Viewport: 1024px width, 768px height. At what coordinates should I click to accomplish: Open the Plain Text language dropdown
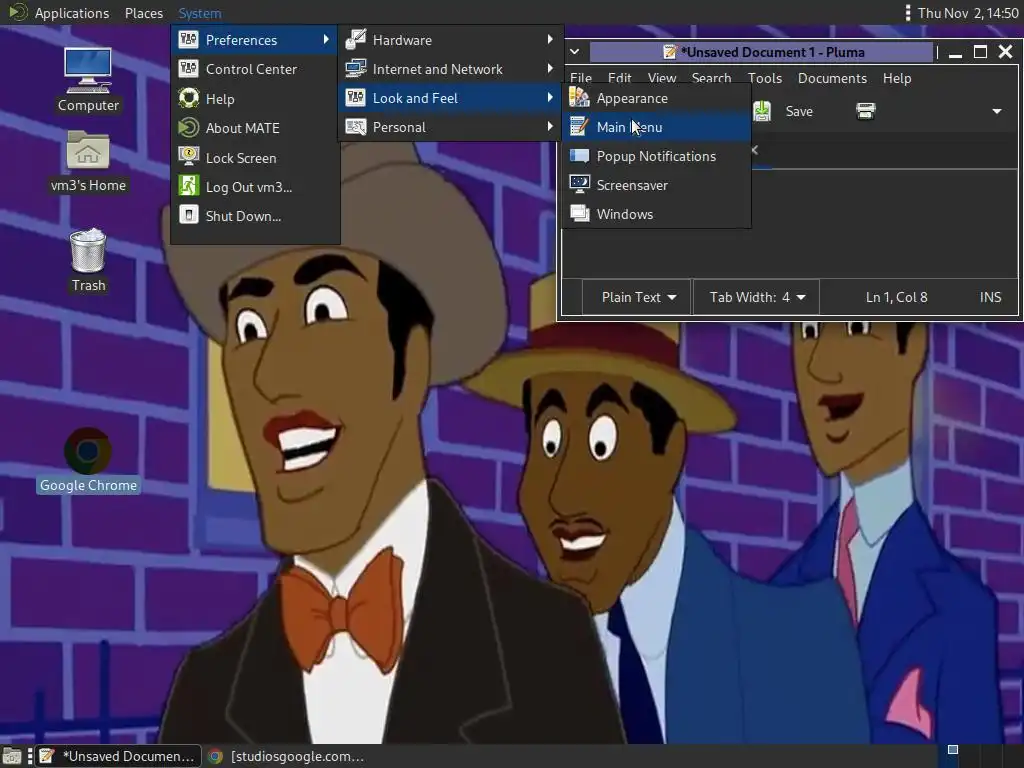637,297
